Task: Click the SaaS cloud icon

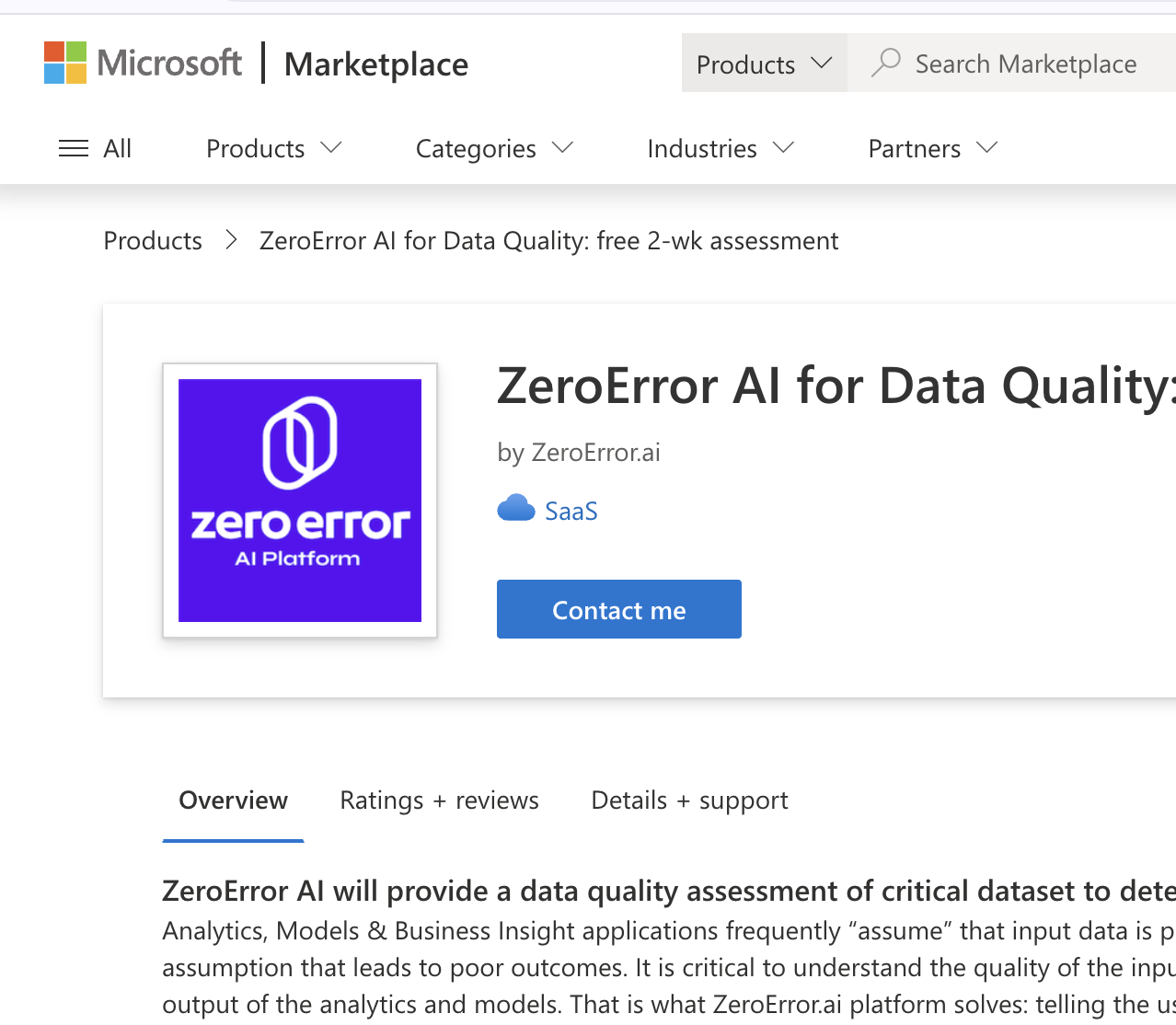Action: pos(515,507)
